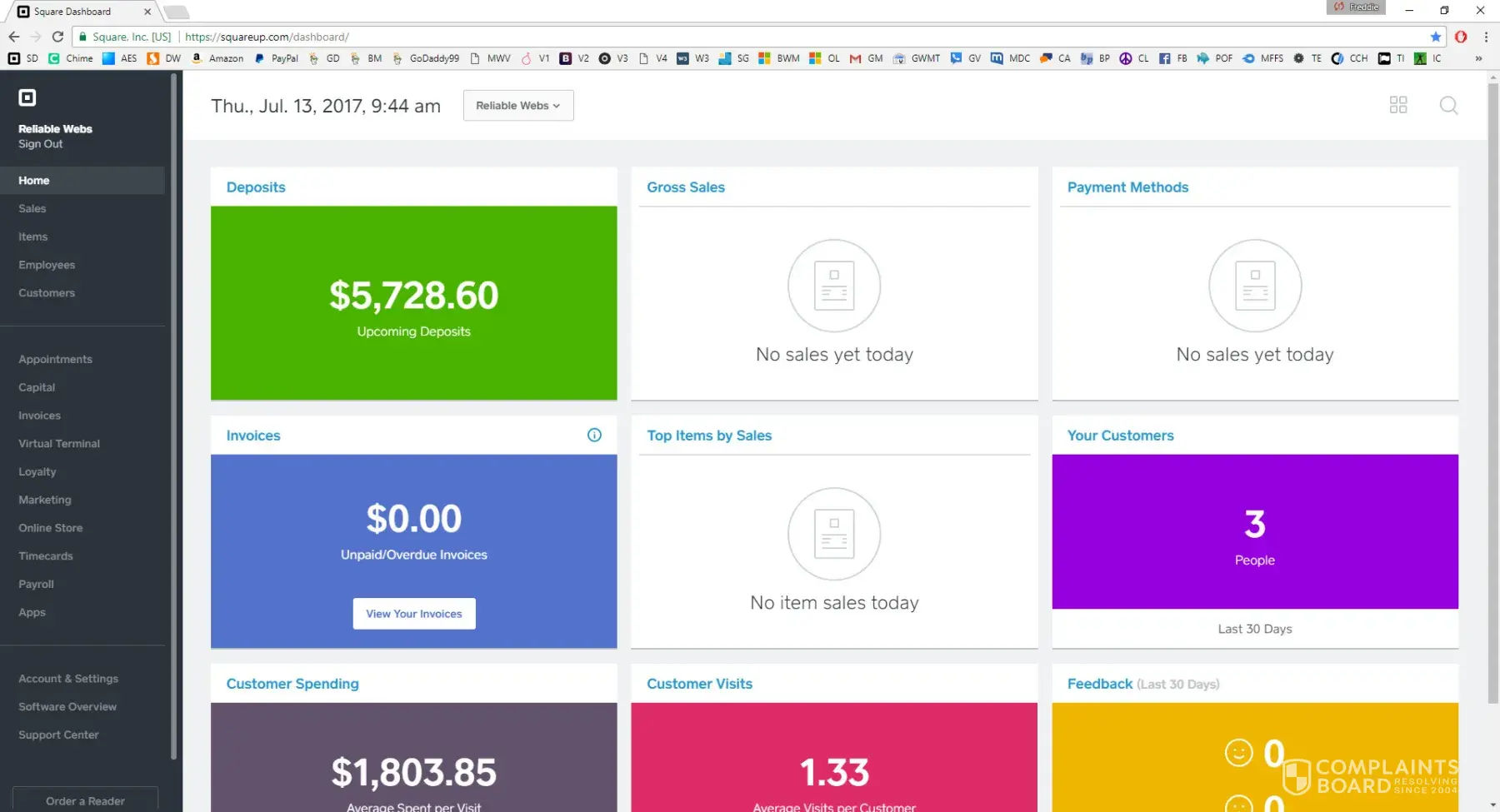Image resolution: width=1500 pixels, height=812 pixels.
Task: Click the Invoices info icon
Action: coord(594,435)
